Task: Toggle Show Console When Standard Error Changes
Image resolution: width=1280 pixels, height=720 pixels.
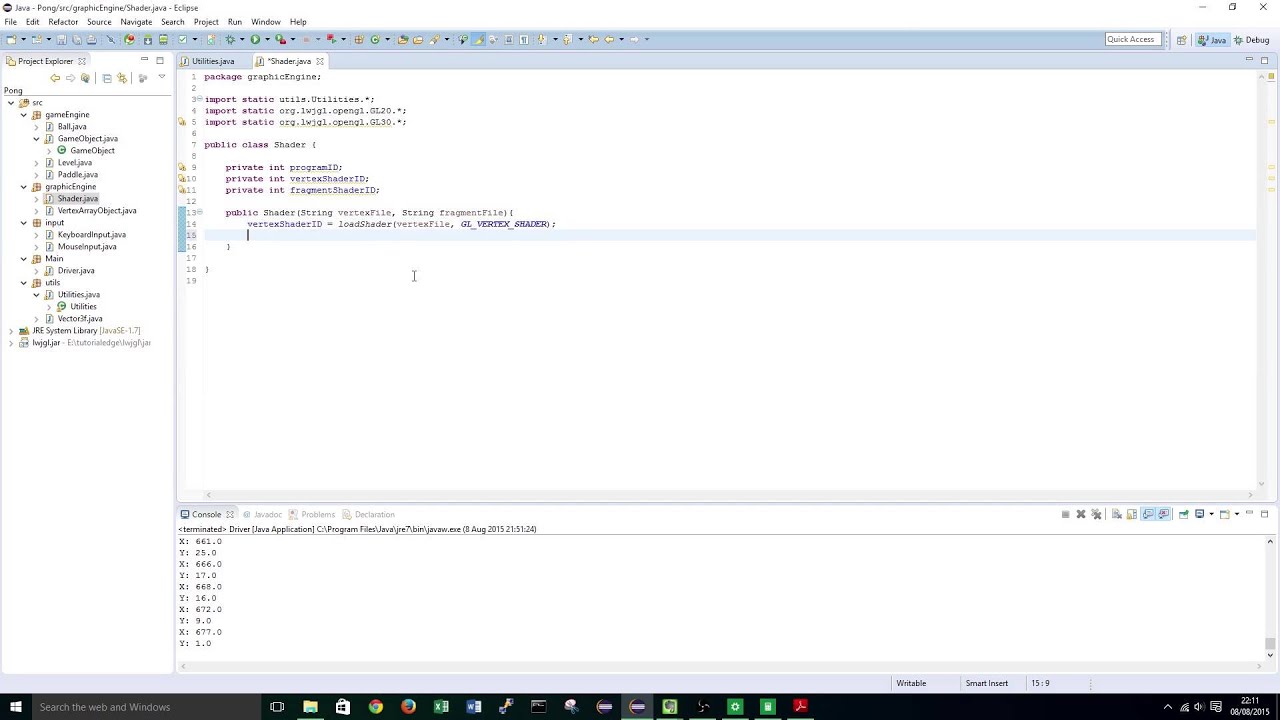Action: (1164, 514)
